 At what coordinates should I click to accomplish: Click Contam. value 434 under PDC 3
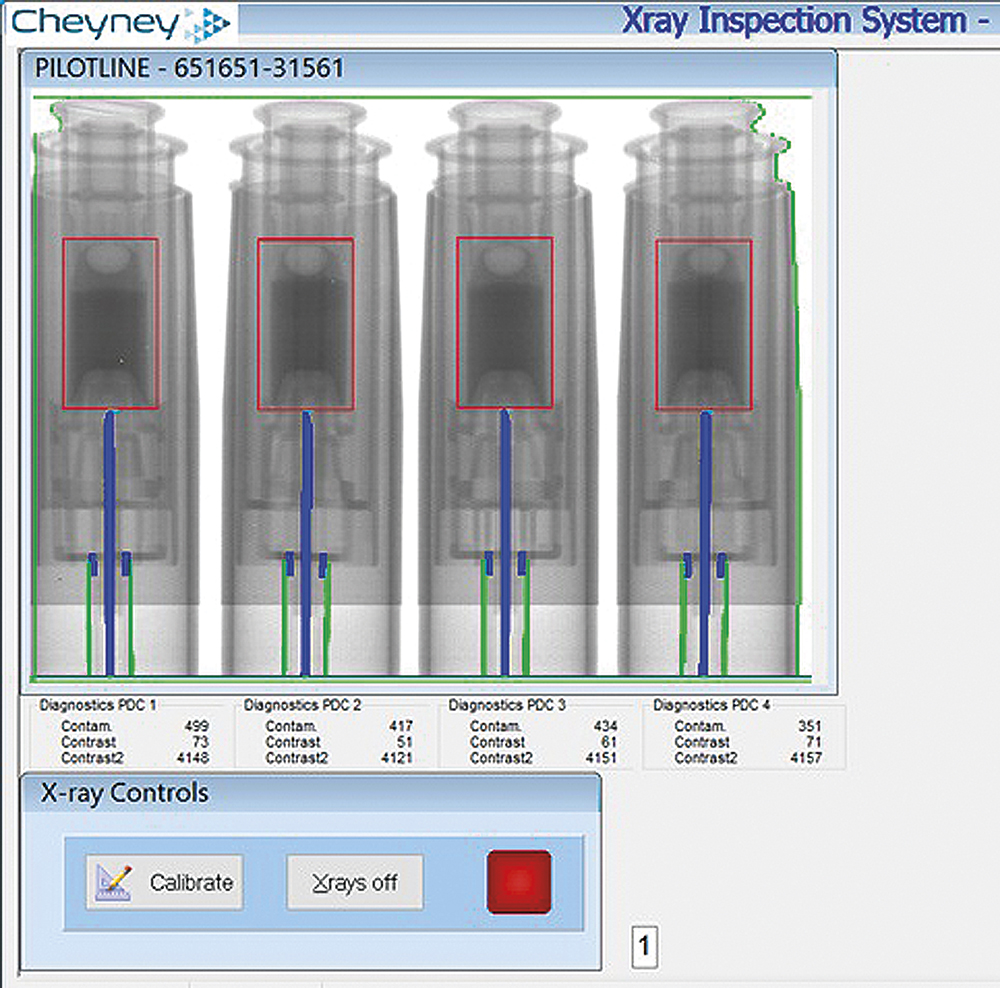click(x=605, y=726)
